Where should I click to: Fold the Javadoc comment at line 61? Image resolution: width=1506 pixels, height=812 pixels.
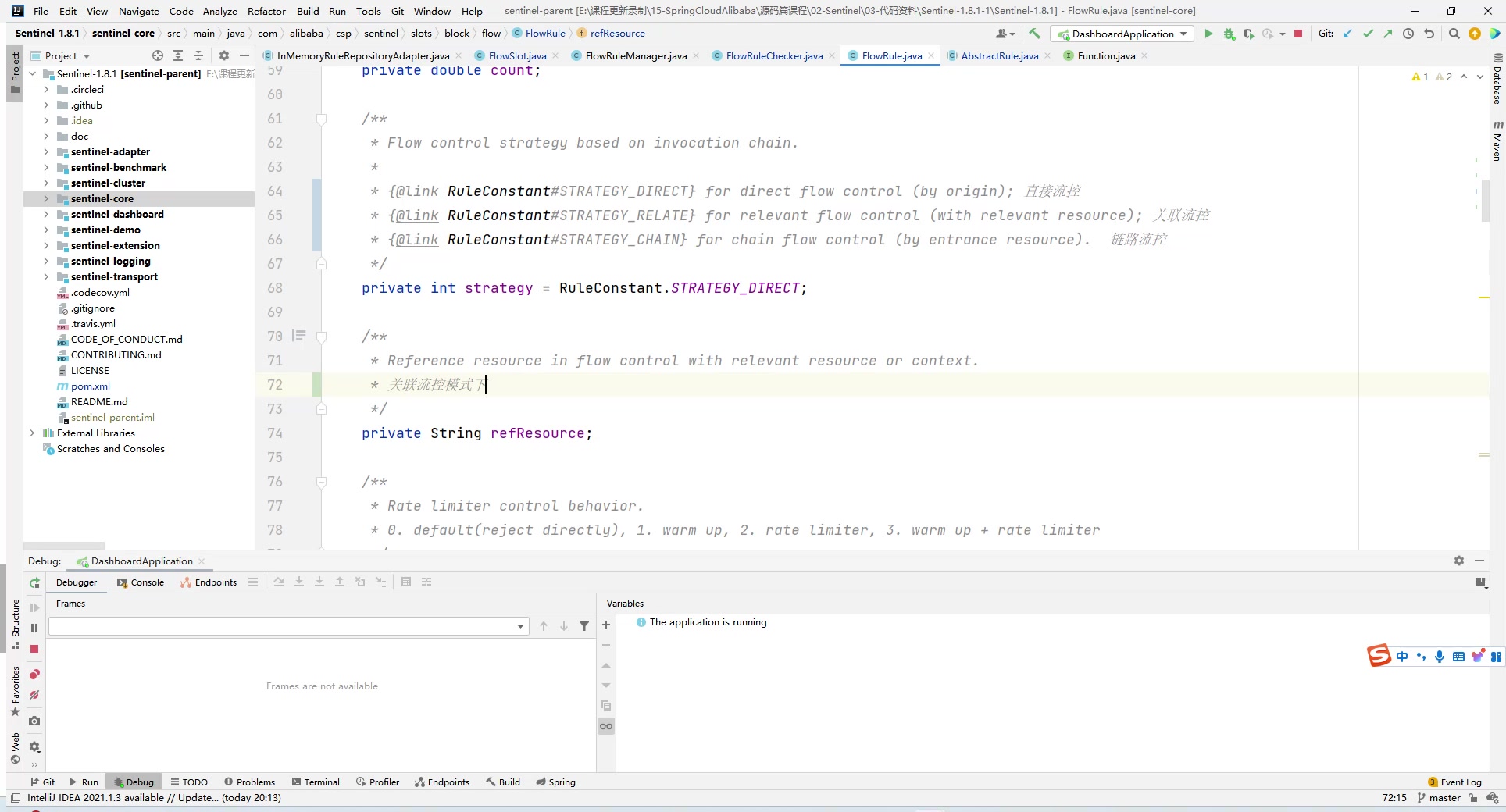tap(321, 119)
